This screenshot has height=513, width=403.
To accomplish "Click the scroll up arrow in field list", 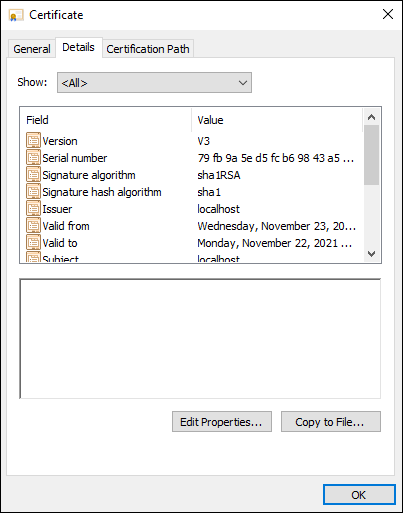I will click(x=371, y=117).
